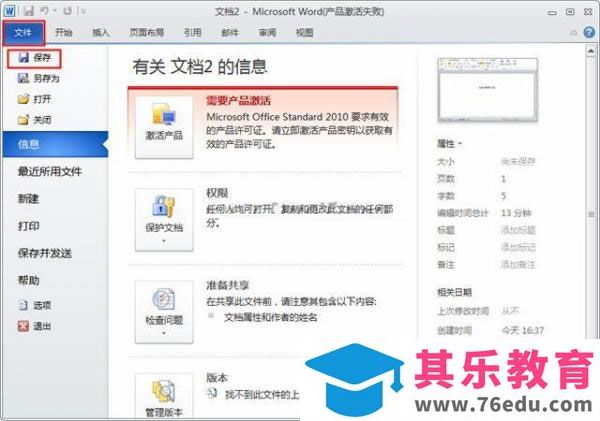Click 退出 to exit Word
600x421 pixels.
(34, 326)
